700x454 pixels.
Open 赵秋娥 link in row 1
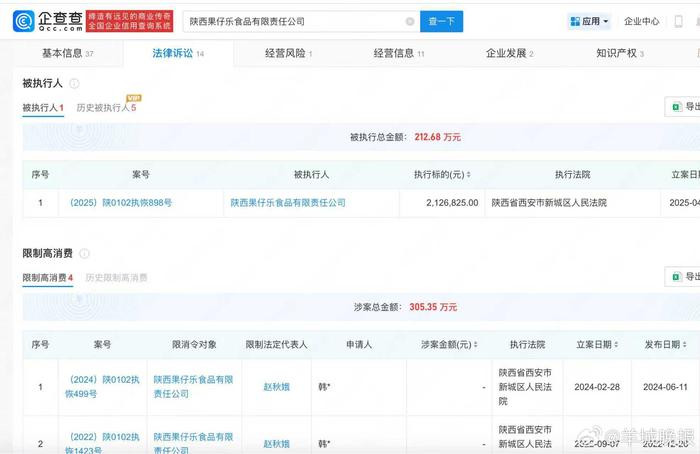click(x=276, y=387)
